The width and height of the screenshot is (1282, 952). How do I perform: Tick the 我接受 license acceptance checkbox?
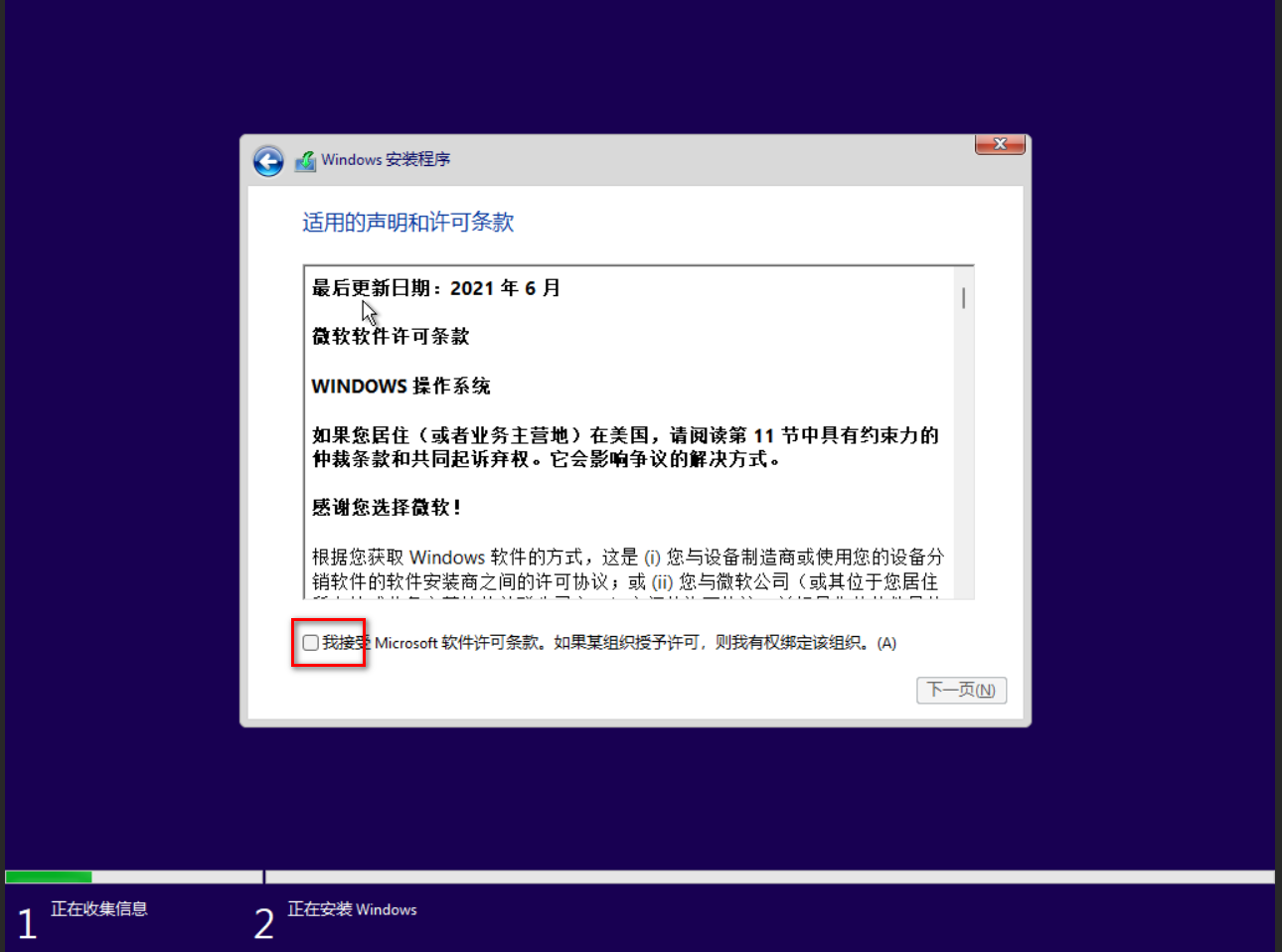click(x=311, y=643)
